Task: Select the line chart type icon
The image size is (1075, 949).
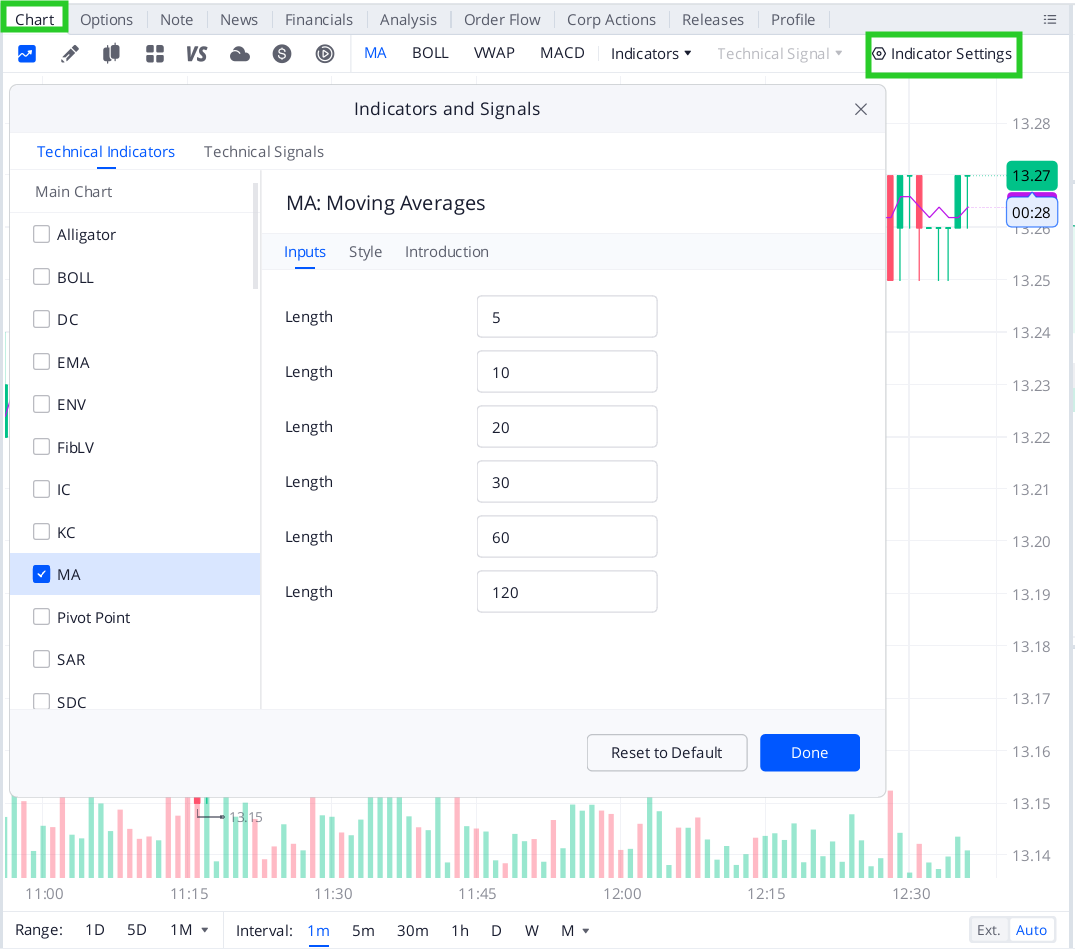Action: (26, 54)
